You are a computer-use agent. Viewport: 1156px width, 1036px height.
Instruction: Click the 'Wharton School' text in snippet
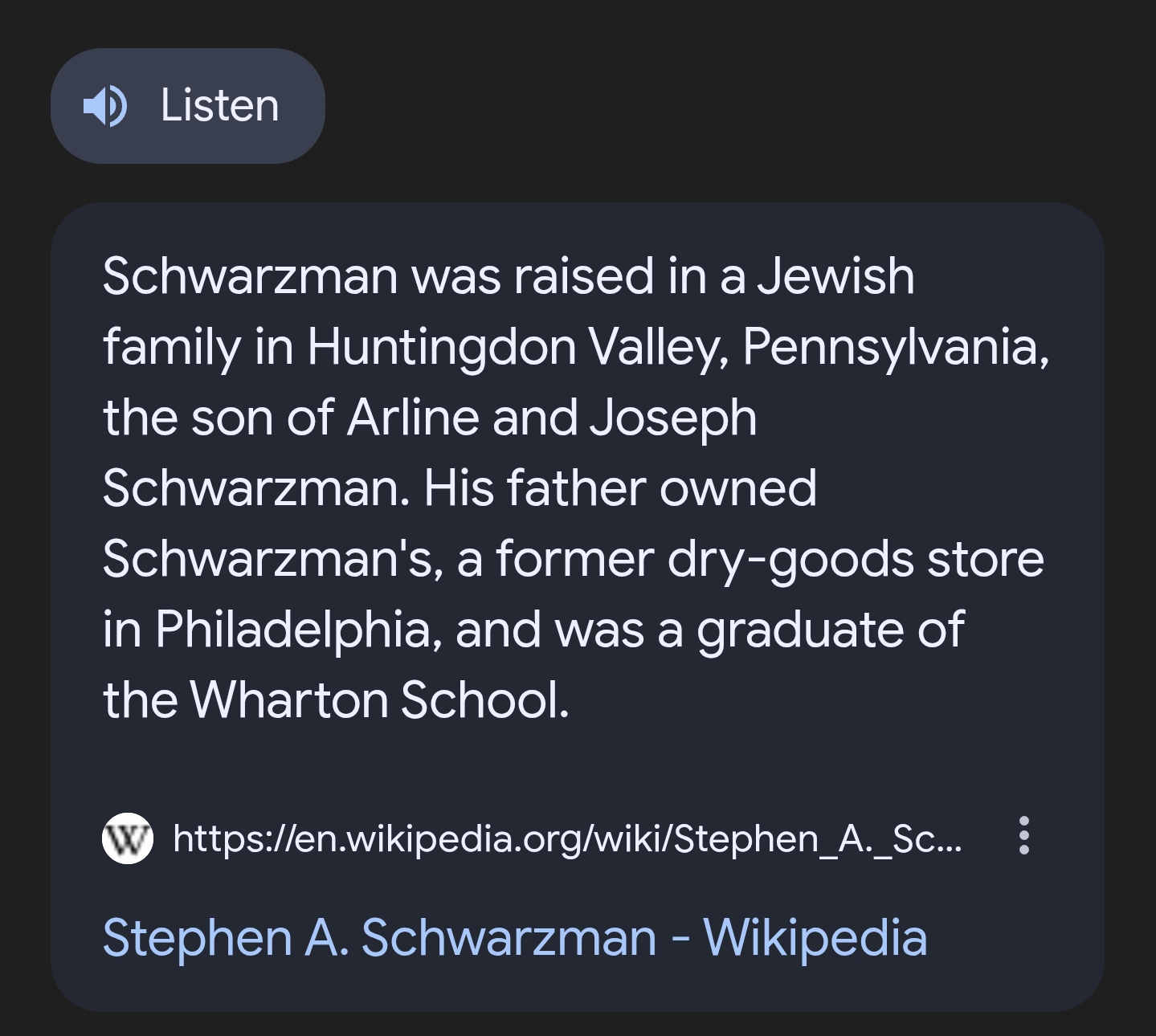coord(379,700)
